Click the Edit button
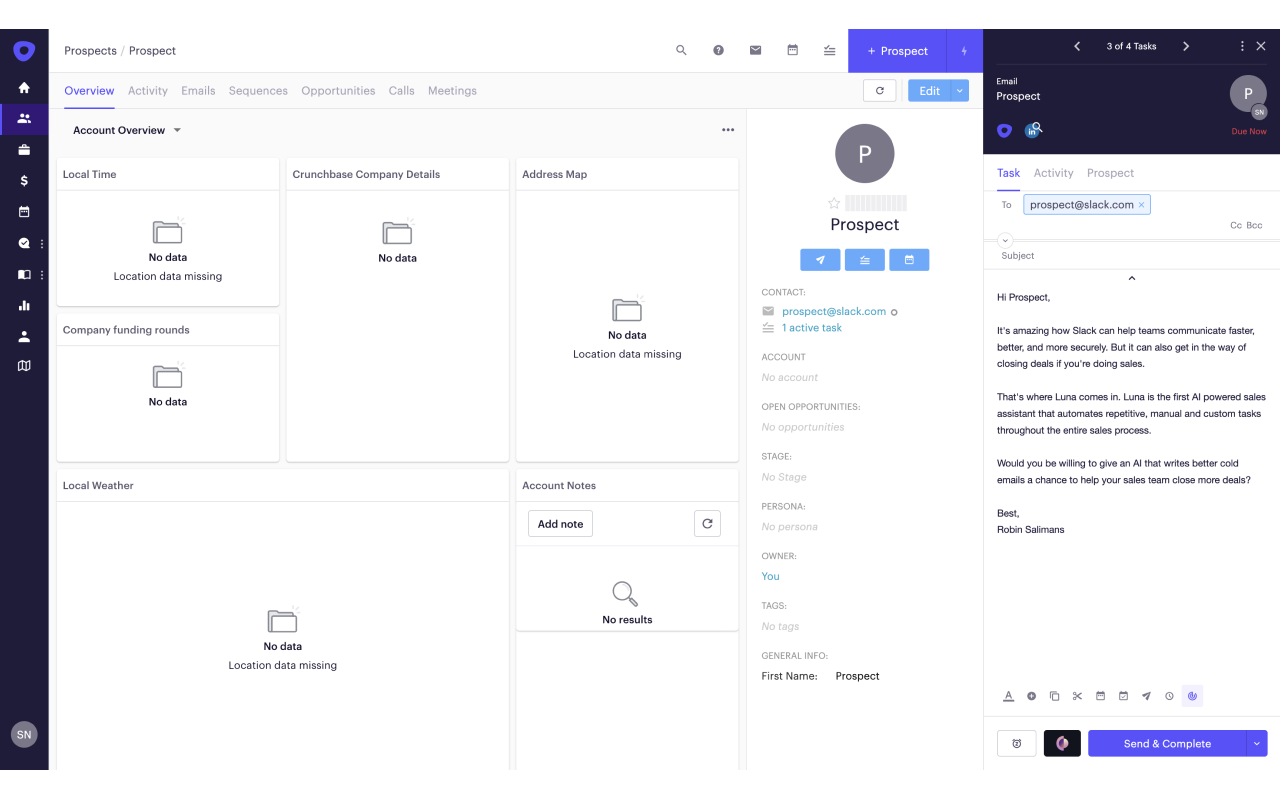Image resolution: width=1280 pixels, height=800 pixels. (930, 91)
